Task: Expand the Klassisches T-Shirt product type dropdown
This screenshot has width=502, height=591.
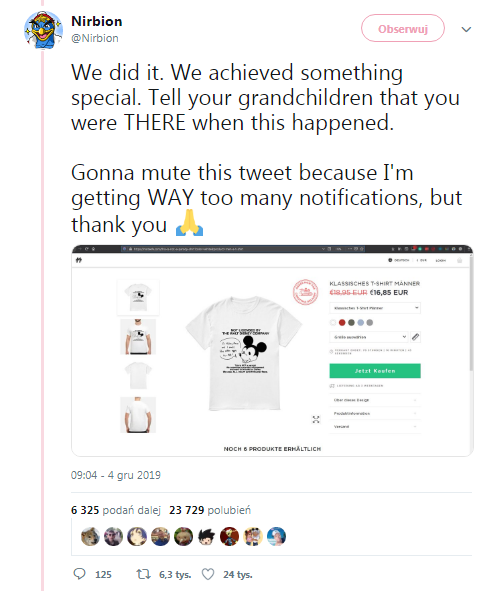Action: 375,308
